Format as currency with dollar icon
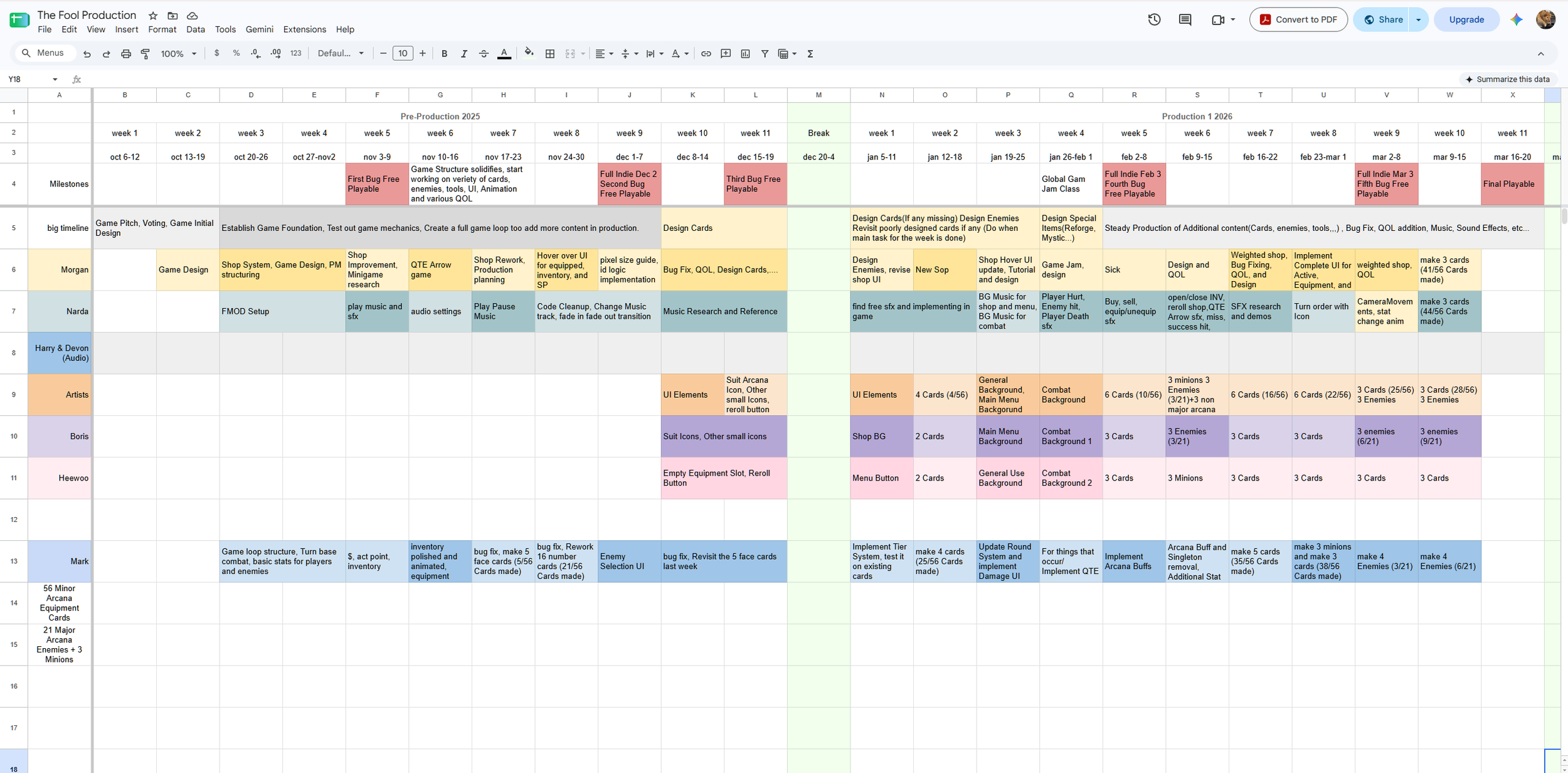The height and width of the screenshot is (773, 1568). pos(217,53)
